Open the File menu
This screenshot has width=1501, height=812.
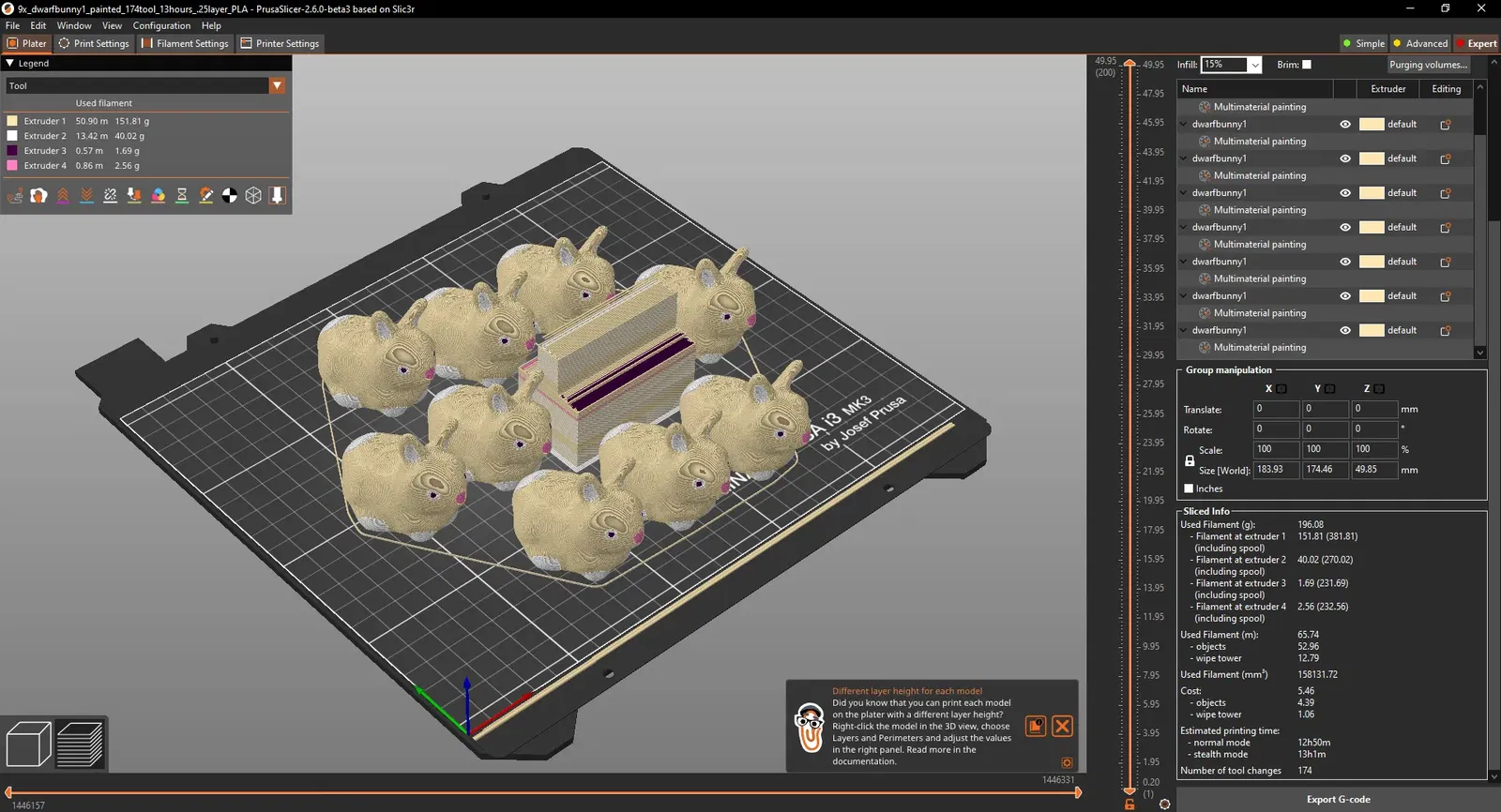[12, 25]
